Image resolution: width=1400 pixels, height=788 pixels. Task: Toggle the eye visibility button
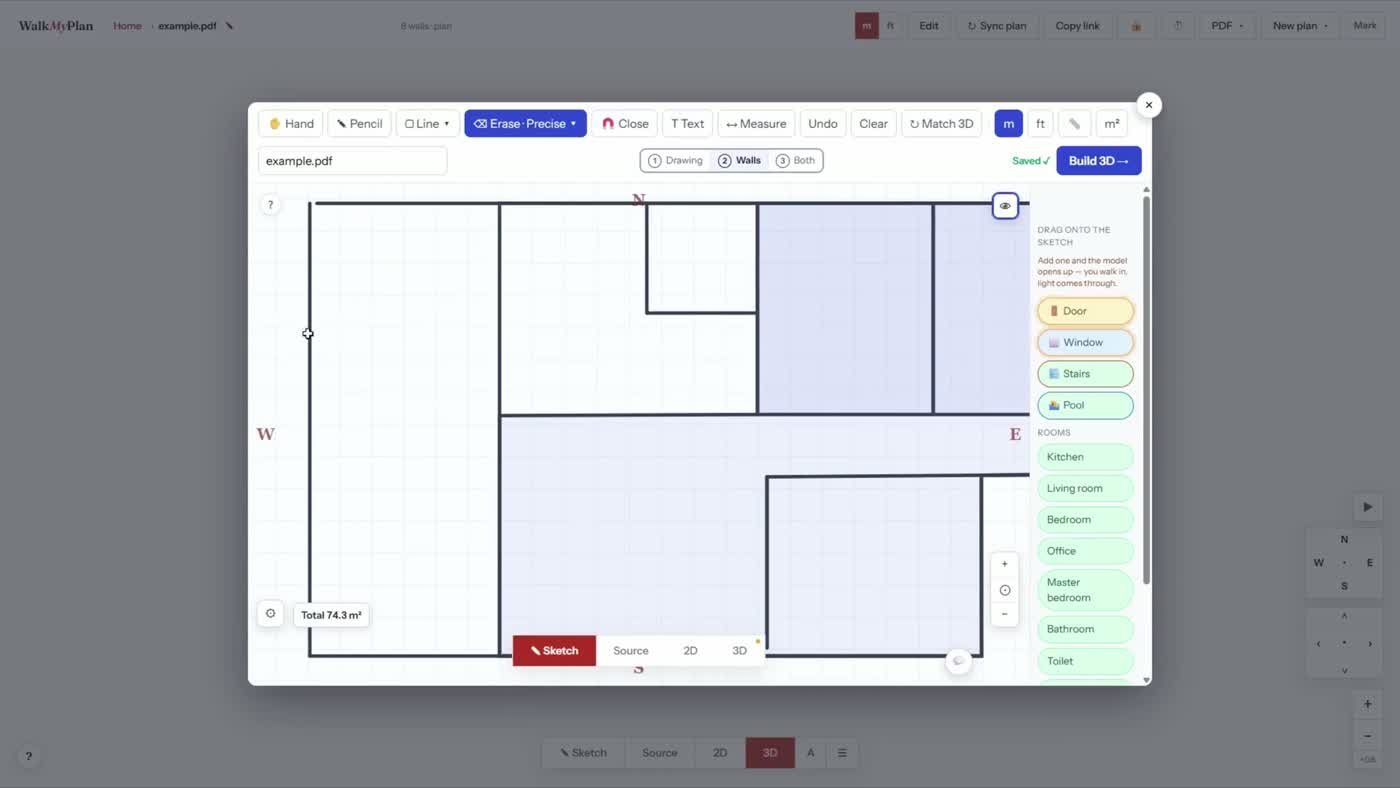click(1005, 206)
